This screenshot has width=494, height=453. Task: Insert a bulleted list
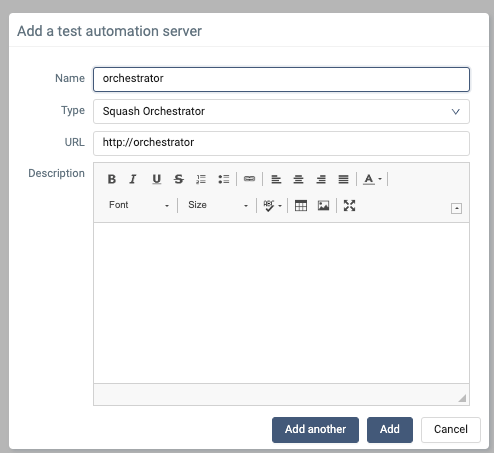click(223, 179)
